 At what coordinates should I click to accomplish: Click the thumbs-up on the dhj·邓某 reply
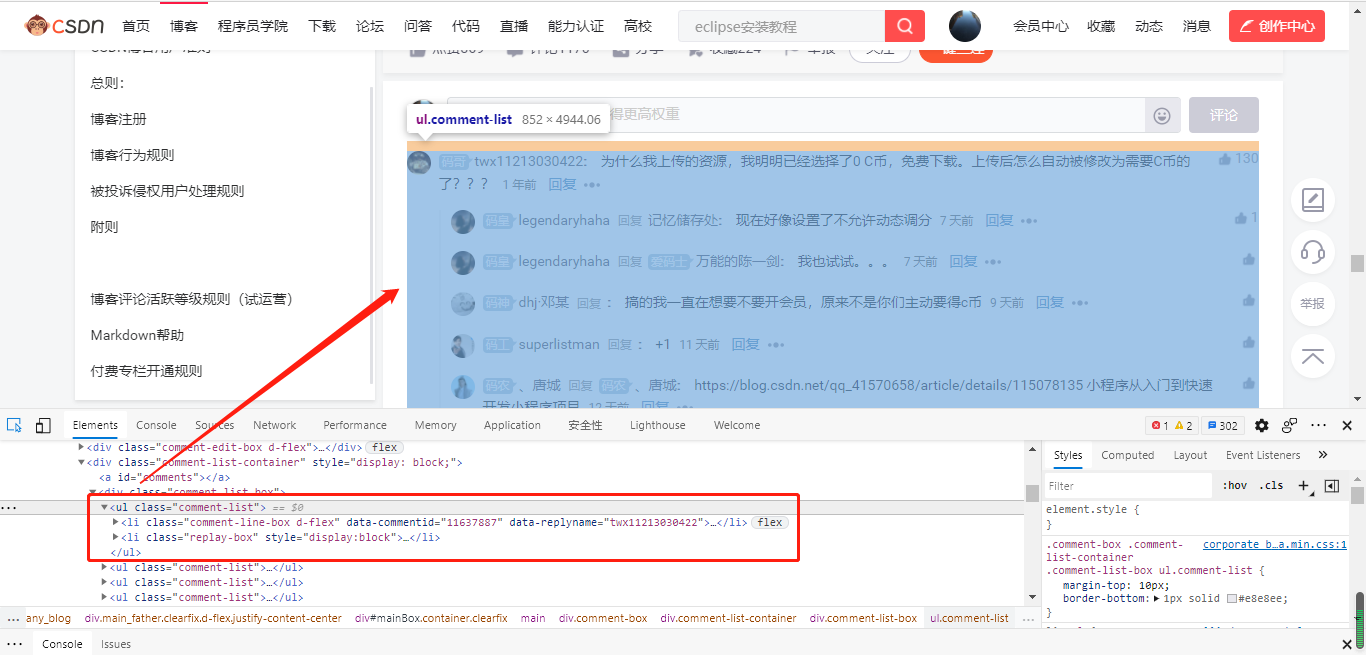pos(1248,301)
